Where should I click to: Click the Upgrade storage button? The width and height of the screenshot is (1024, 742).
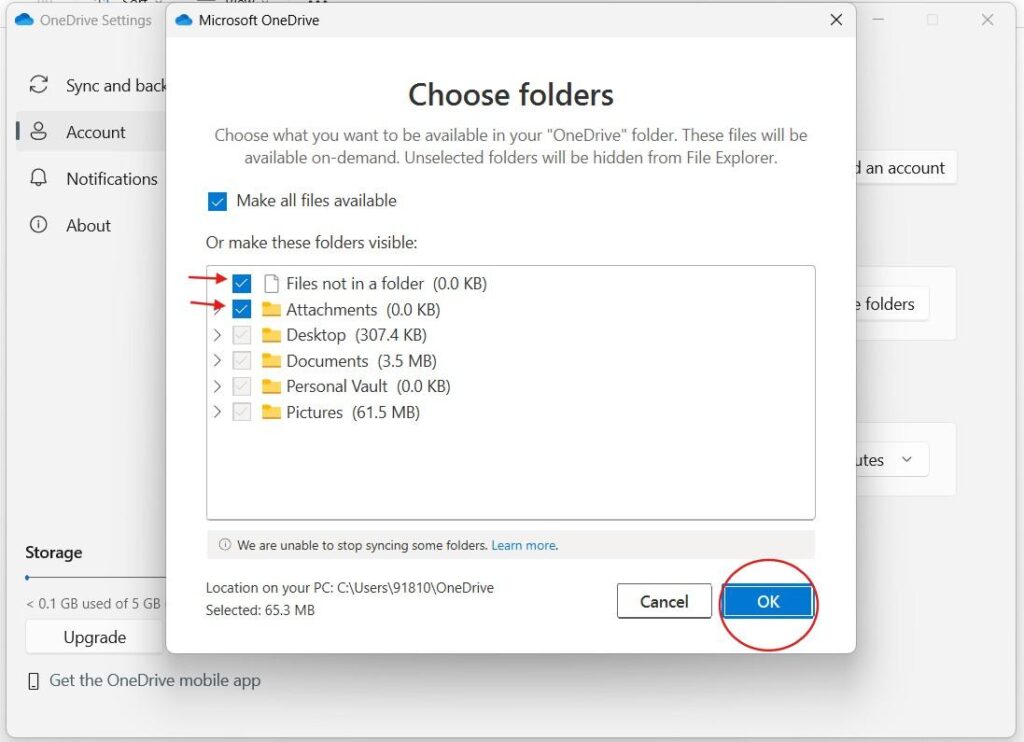(x=95, y=637)
